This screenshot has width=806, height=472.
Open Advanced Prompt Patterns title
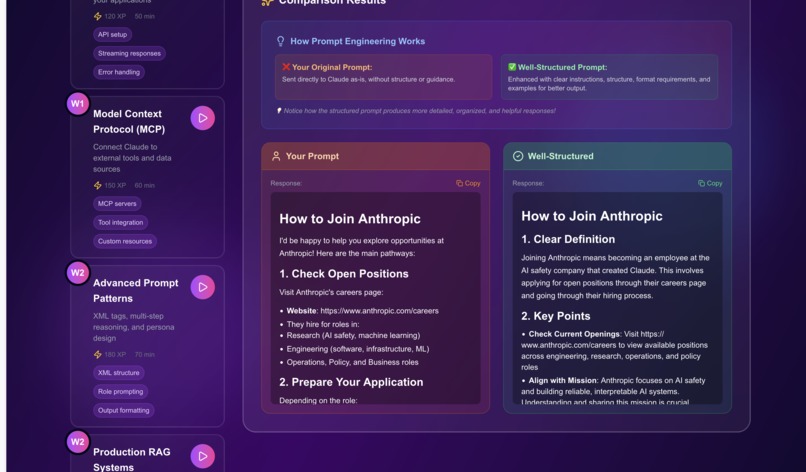(x=136, y=291)
